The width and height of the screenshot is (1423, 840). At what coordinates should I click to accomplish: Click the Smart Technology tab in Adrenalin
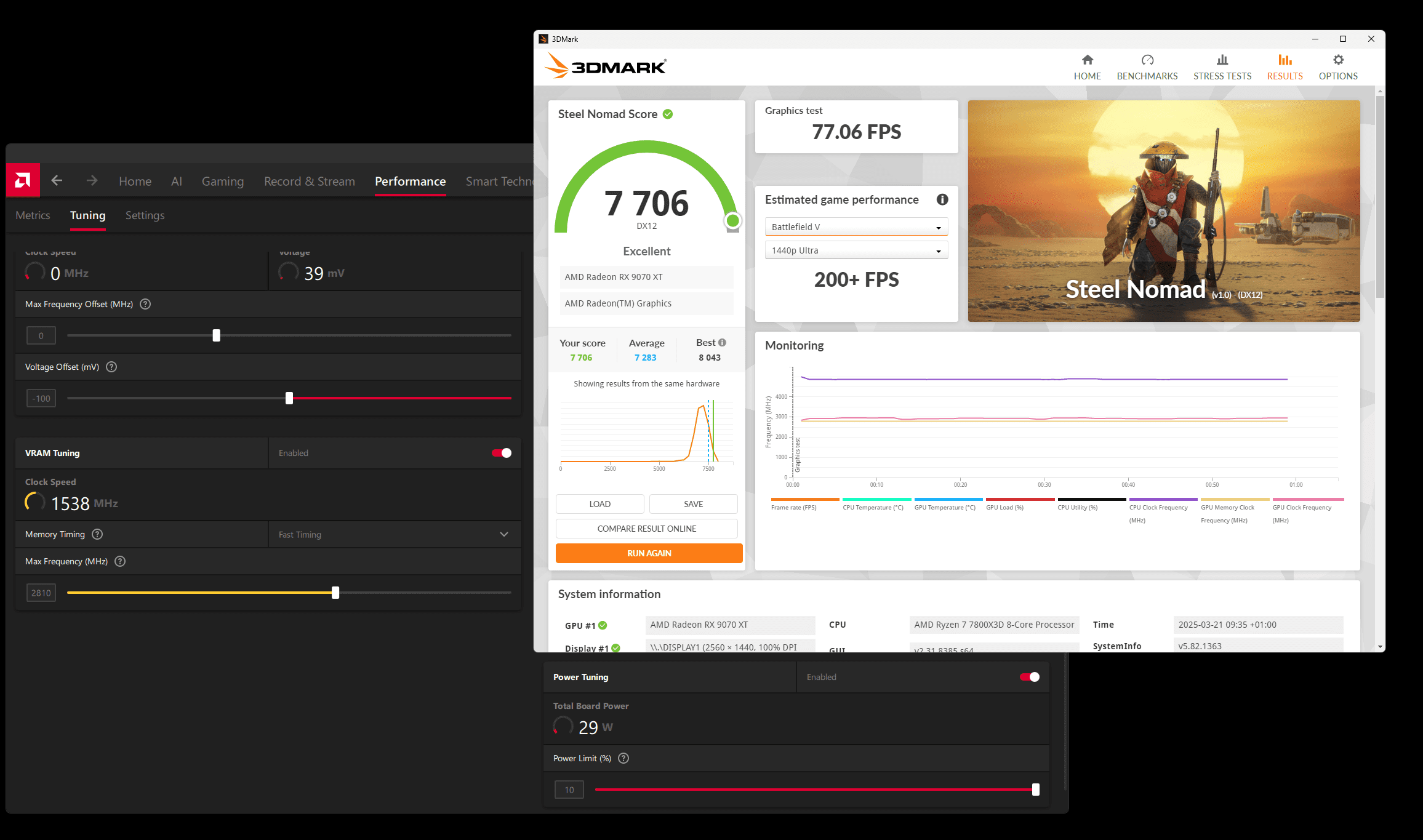[x=499, y=181]
